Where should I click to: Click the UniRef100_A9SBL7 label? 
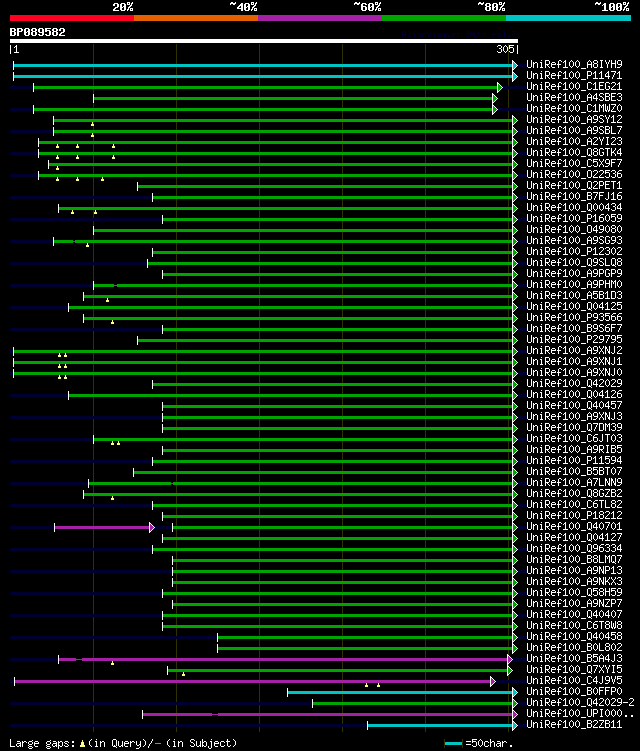[574, 130]
